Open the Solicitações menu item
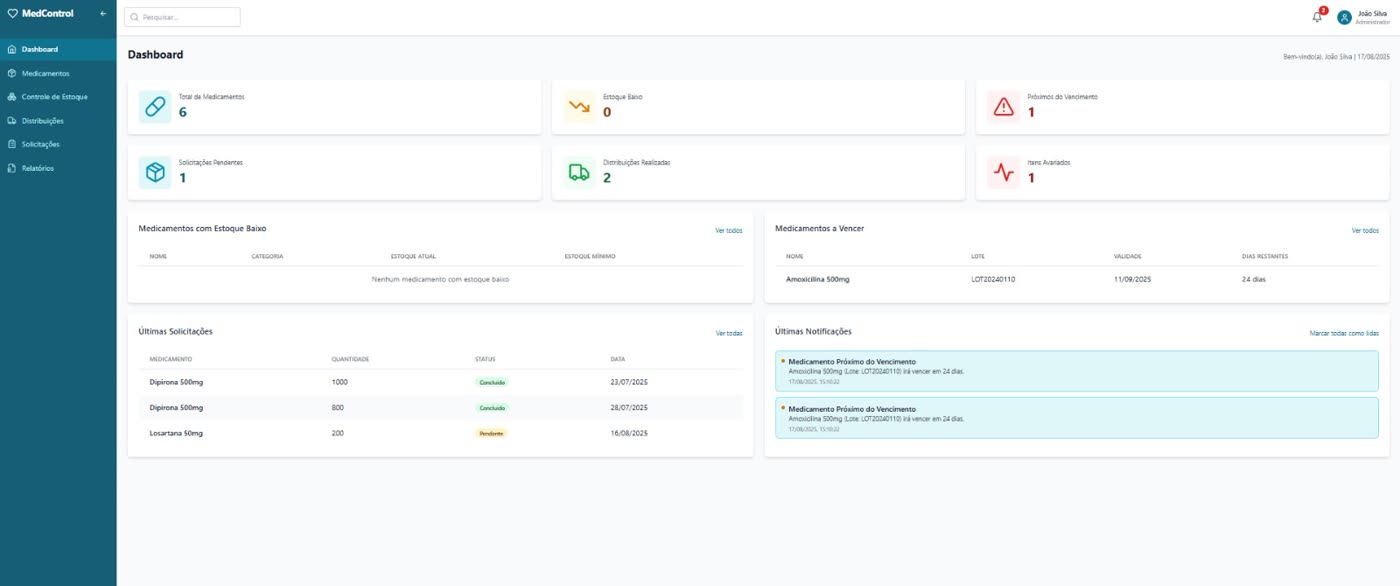The width and height of the screenshot is (1400, 586). 58,144
